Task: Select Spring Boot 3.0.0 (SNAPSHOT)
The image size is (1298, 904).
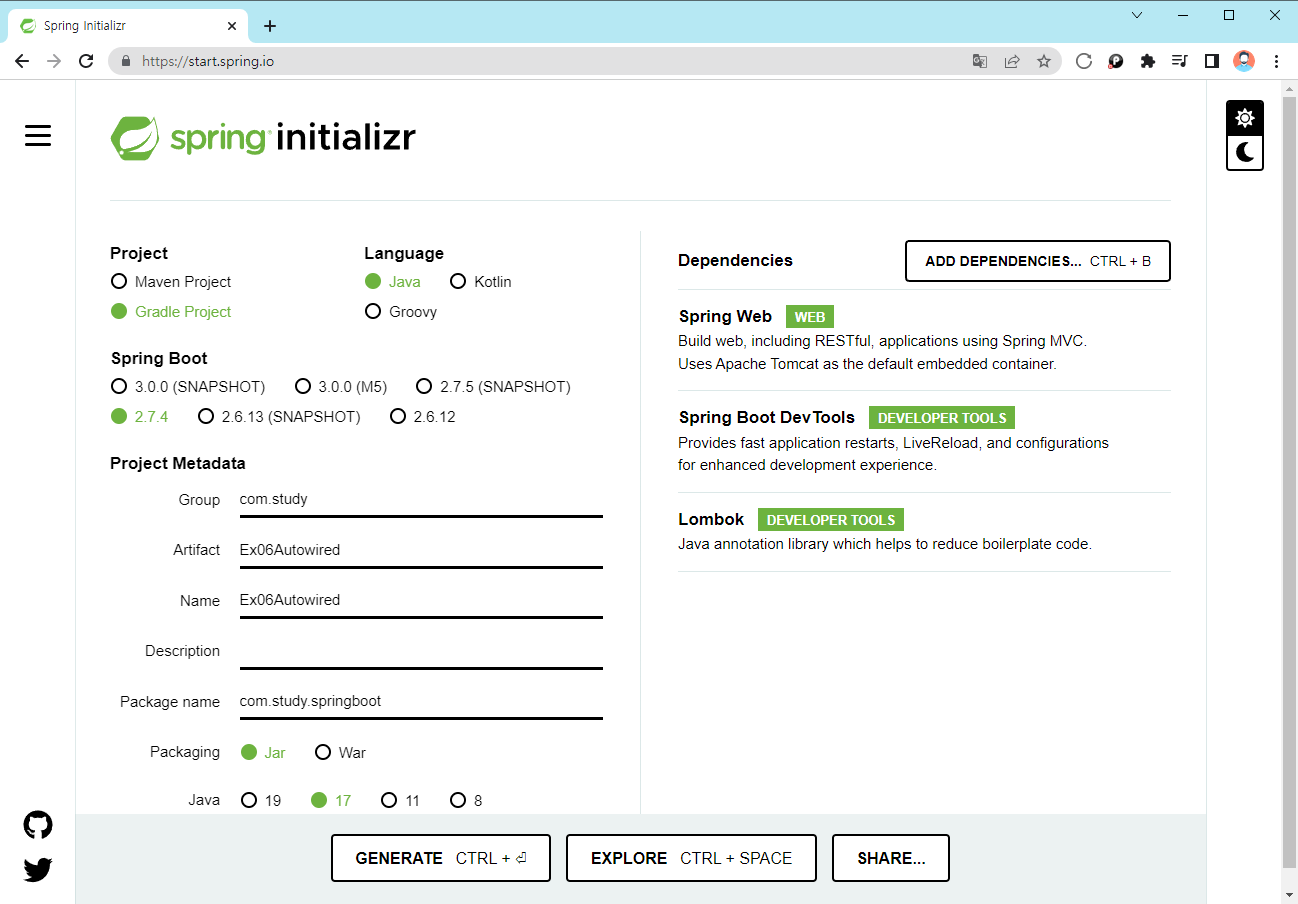Action: click(188, 387)
